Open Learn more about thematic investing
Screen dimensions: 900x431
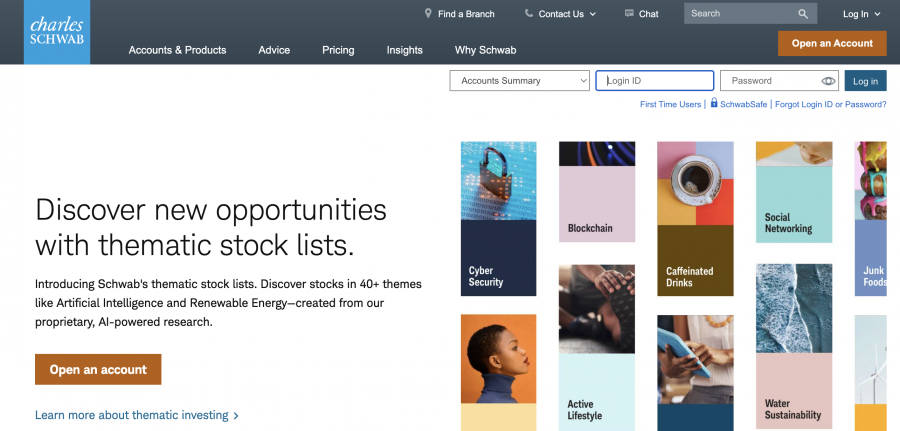point(136,415)
